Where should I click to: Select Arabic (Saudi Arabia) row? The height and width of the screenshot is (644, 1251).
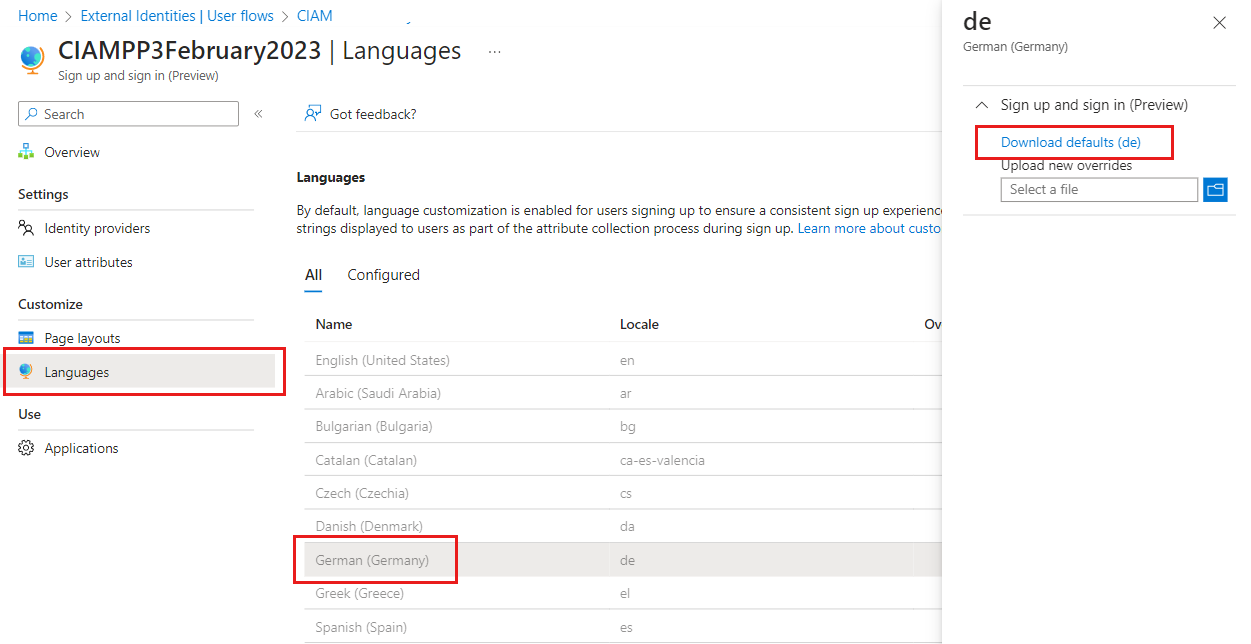pos(623,393)
